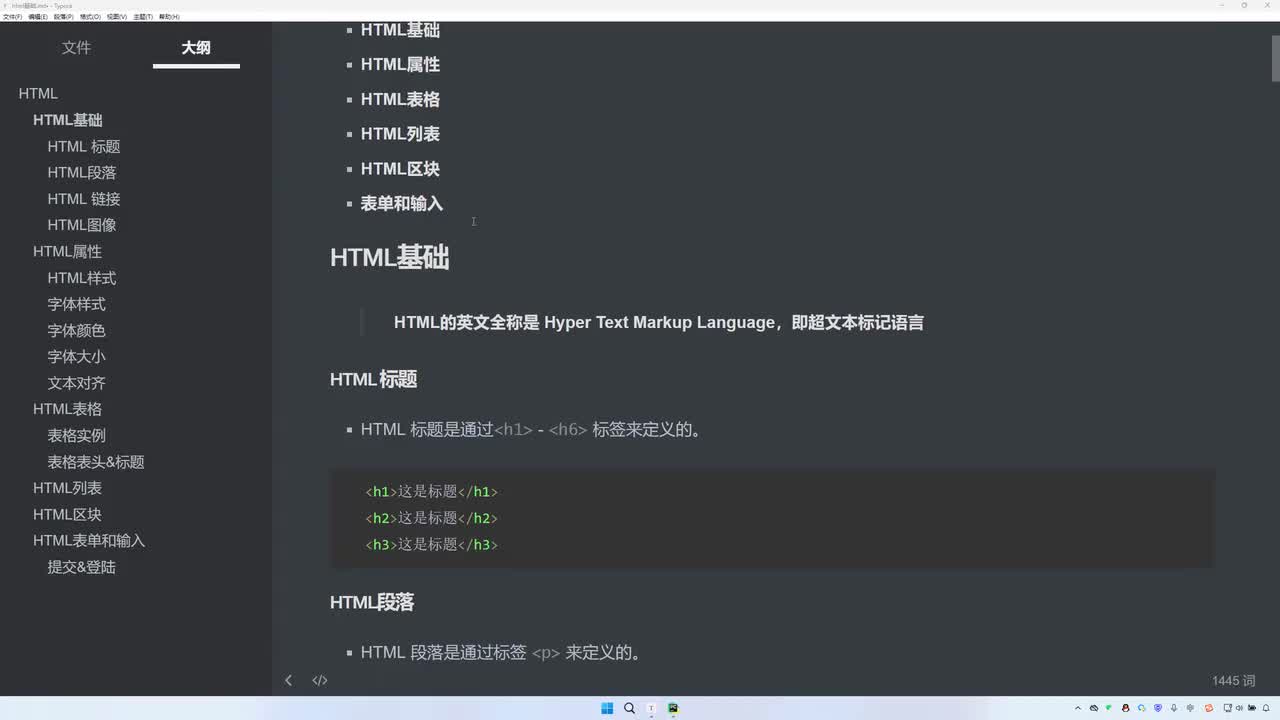Click the HTML区块 bullet in document
Screen dimensions: 1280x720
pos(400,169)
